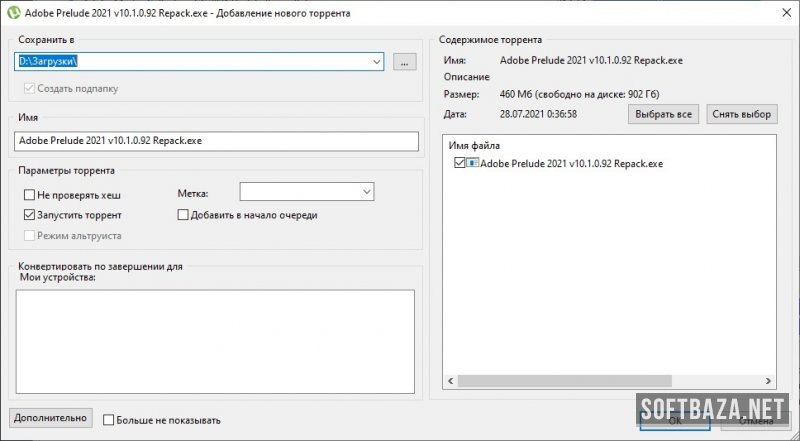Enable the "Не проверять хеш" checkbox
This screenshot has height=441, width=800.
(x=29, y=196)
